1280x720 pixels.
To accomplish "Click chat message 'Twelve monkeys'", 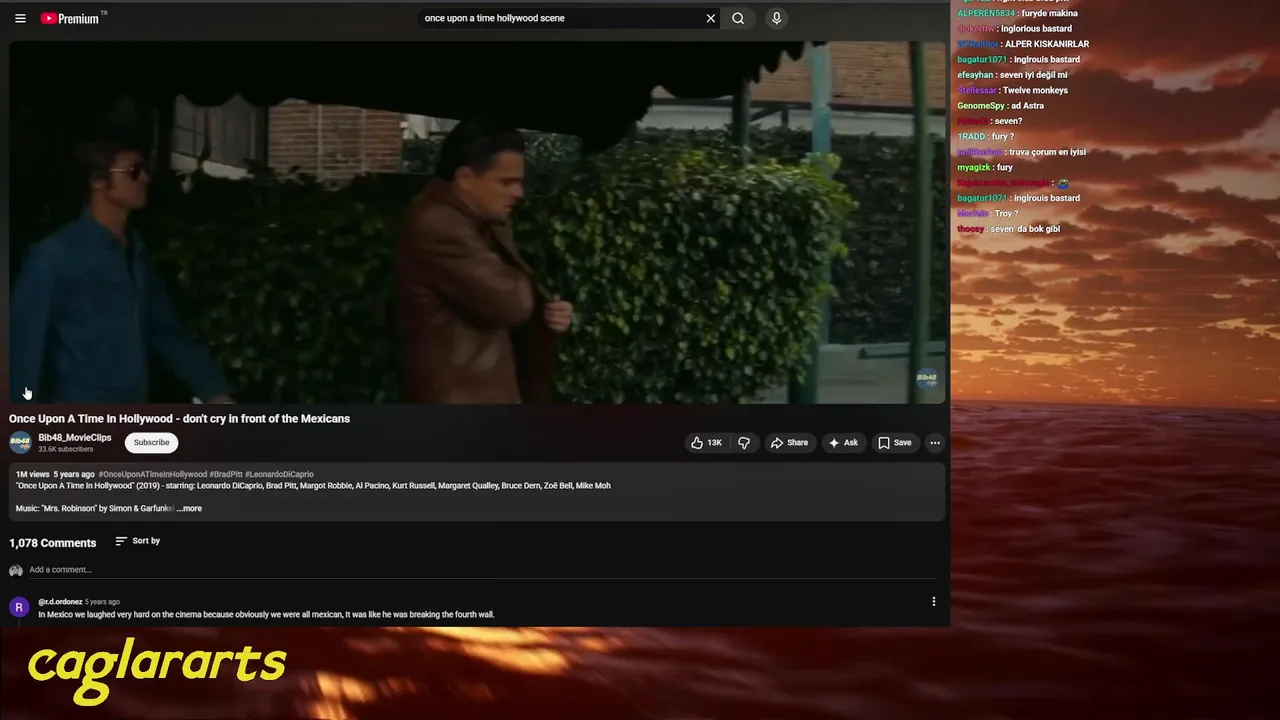I will pyautogui.click(x=1035, y=90).
